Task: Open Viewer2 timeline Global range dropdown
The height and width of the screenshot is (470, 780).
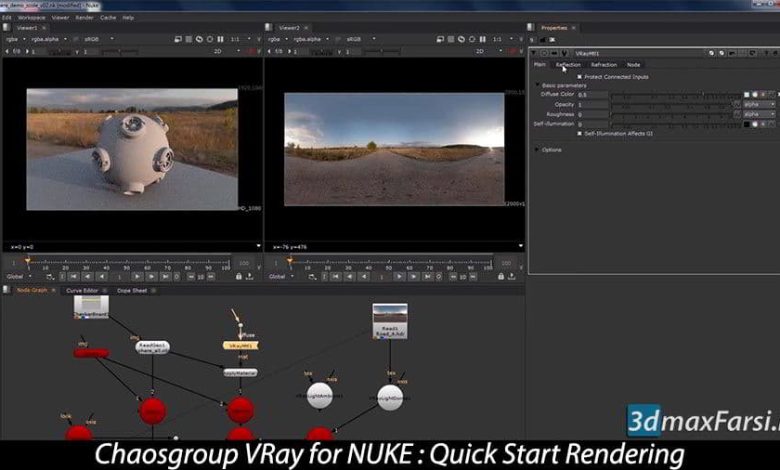Action: (x=281, y=277)
